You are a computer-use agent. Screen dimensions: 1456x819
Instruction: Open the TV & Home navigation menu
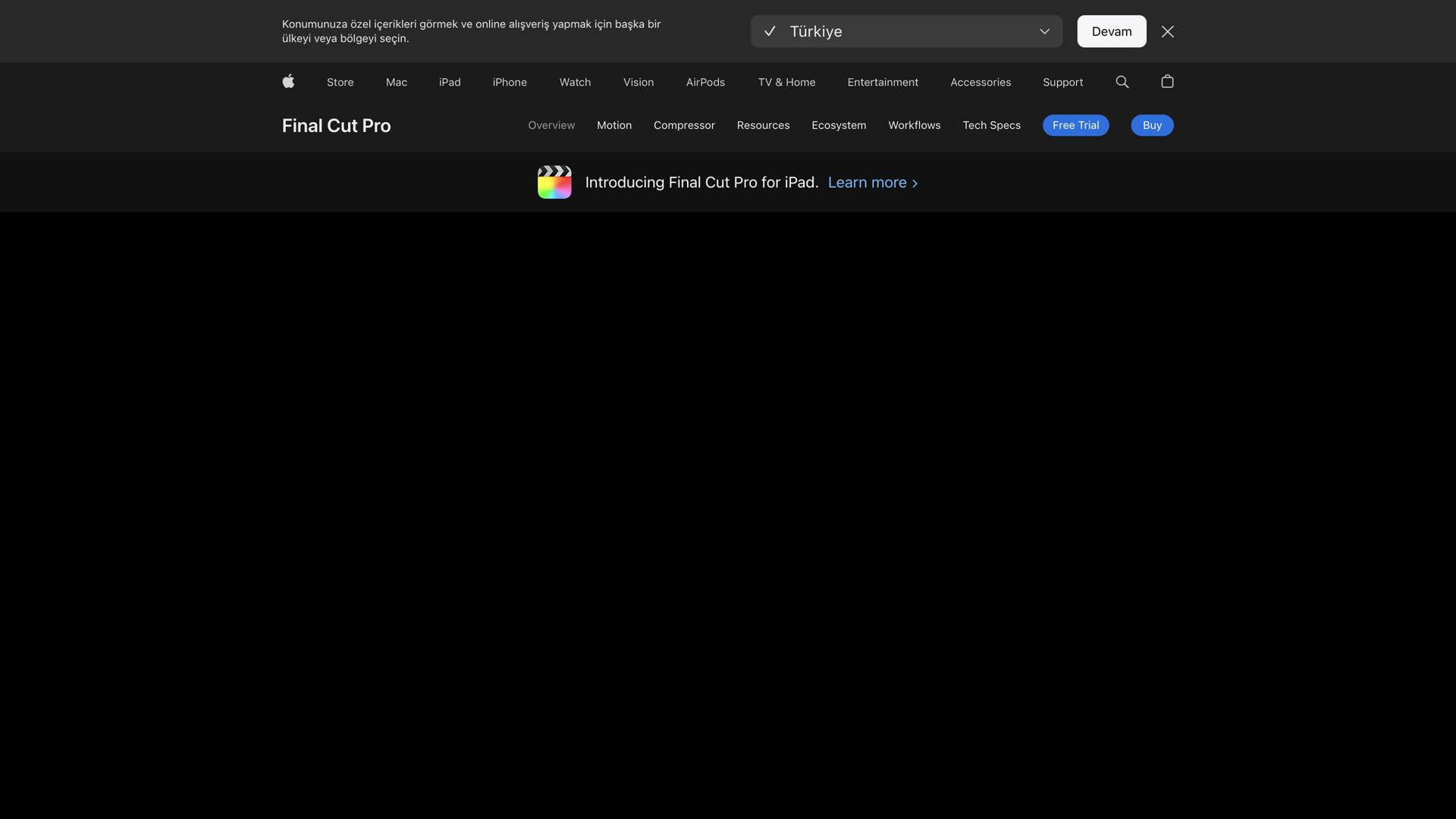point(786,82)
